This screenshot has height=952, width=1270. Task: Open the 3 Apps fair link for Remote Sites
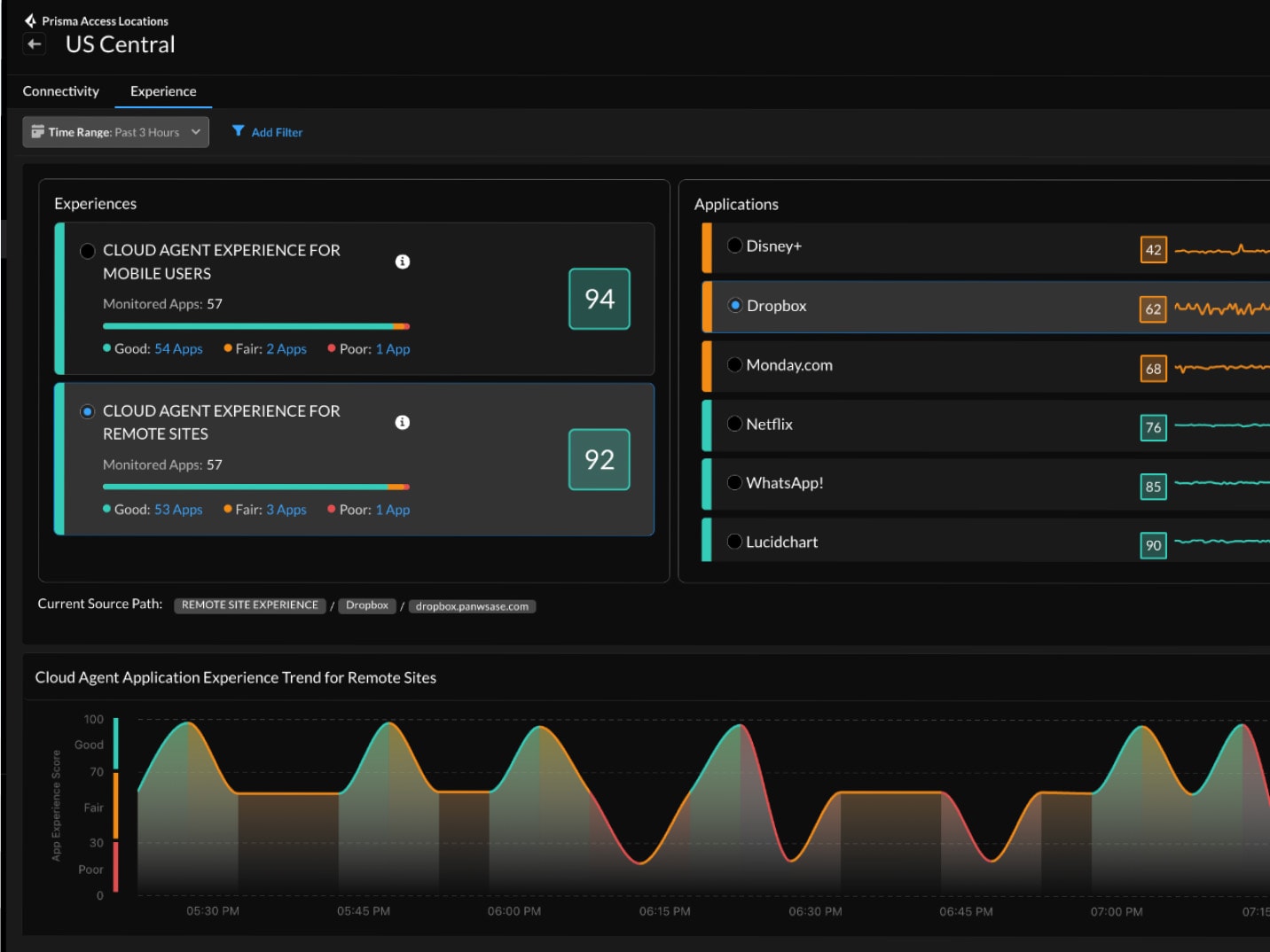pos(286,510)
